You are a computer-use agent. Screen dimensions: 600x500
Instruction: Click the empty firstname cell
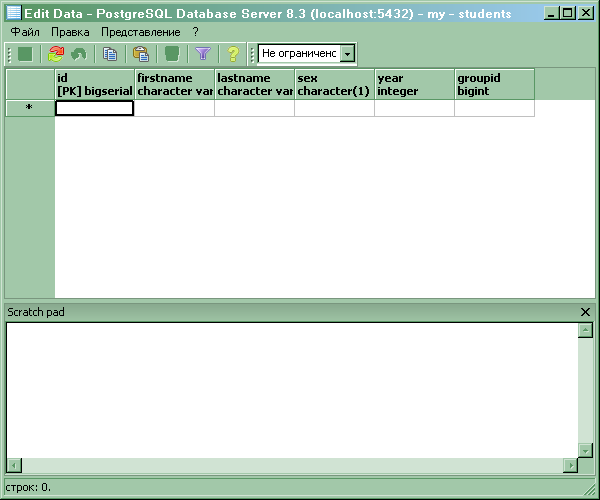pyautogui.click(x=174, y=108)
